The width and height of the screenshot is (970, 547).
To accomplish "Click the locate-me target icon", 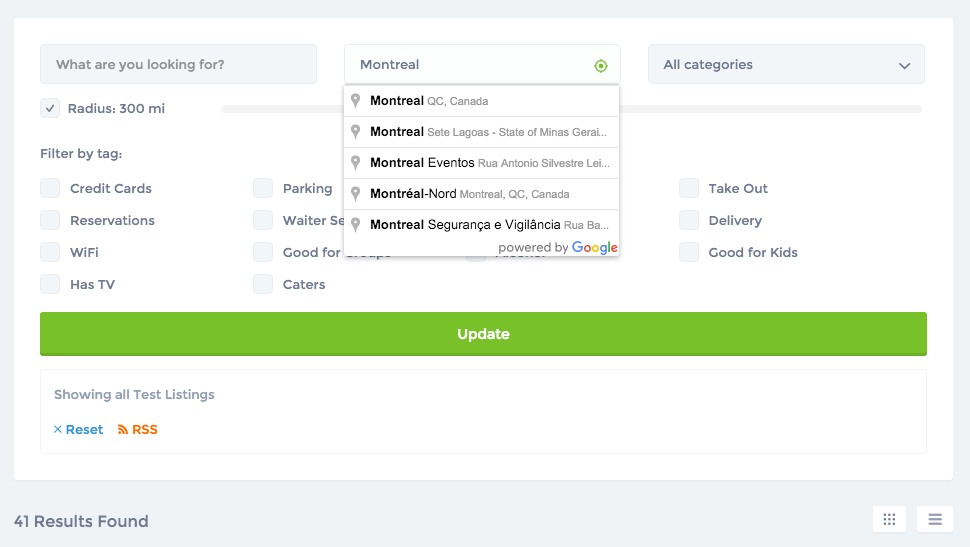I will coord(600,65).
